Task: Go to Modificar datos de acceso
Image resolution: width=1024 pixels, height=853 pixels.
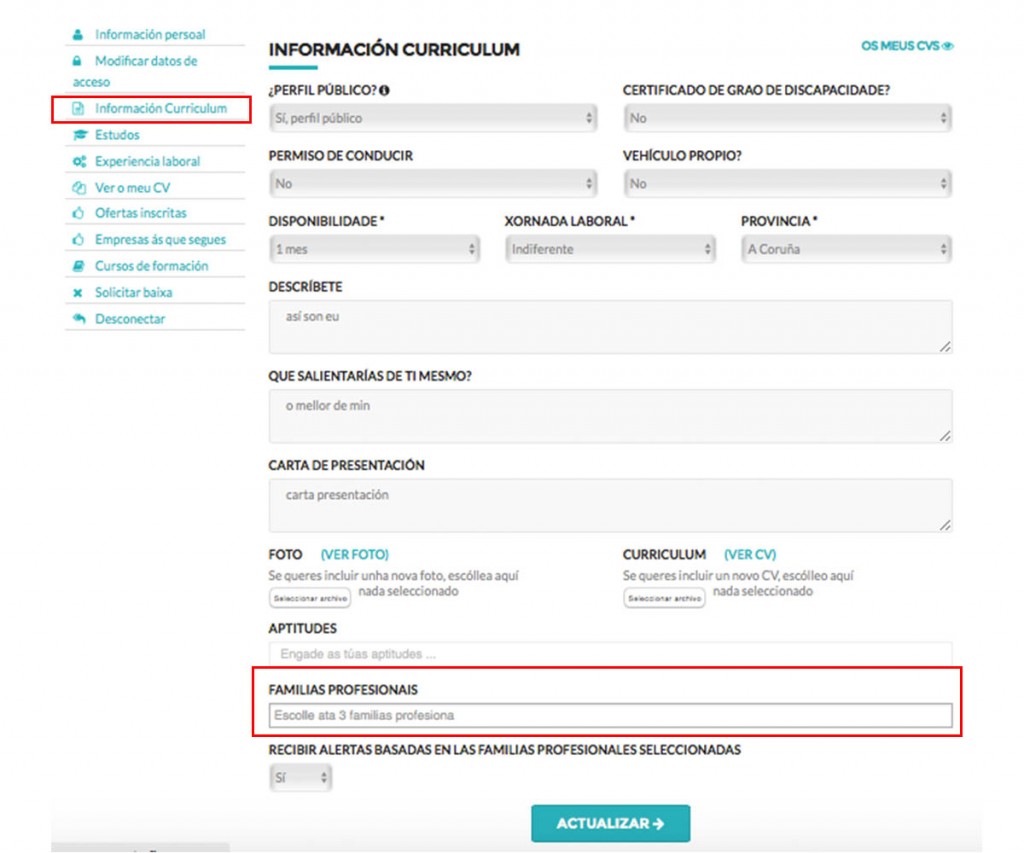Action: pyautogui.click(x=135, y=71)
